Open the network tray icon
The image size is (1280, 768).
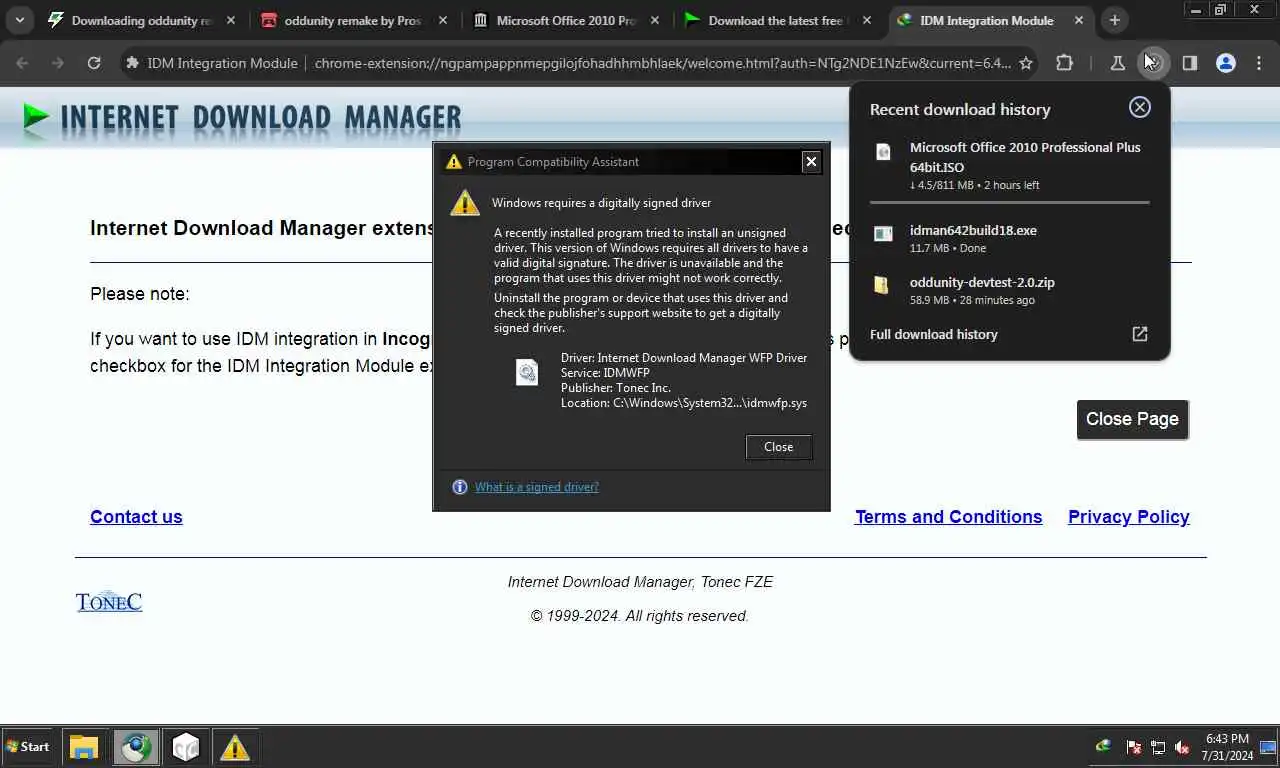(x=1158, y=747)
